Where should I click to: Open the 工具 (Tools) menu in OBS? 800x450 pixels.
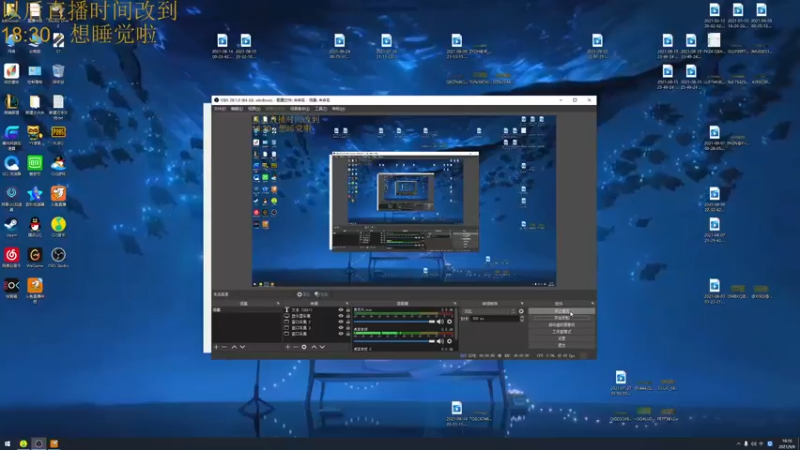point(321,109)
